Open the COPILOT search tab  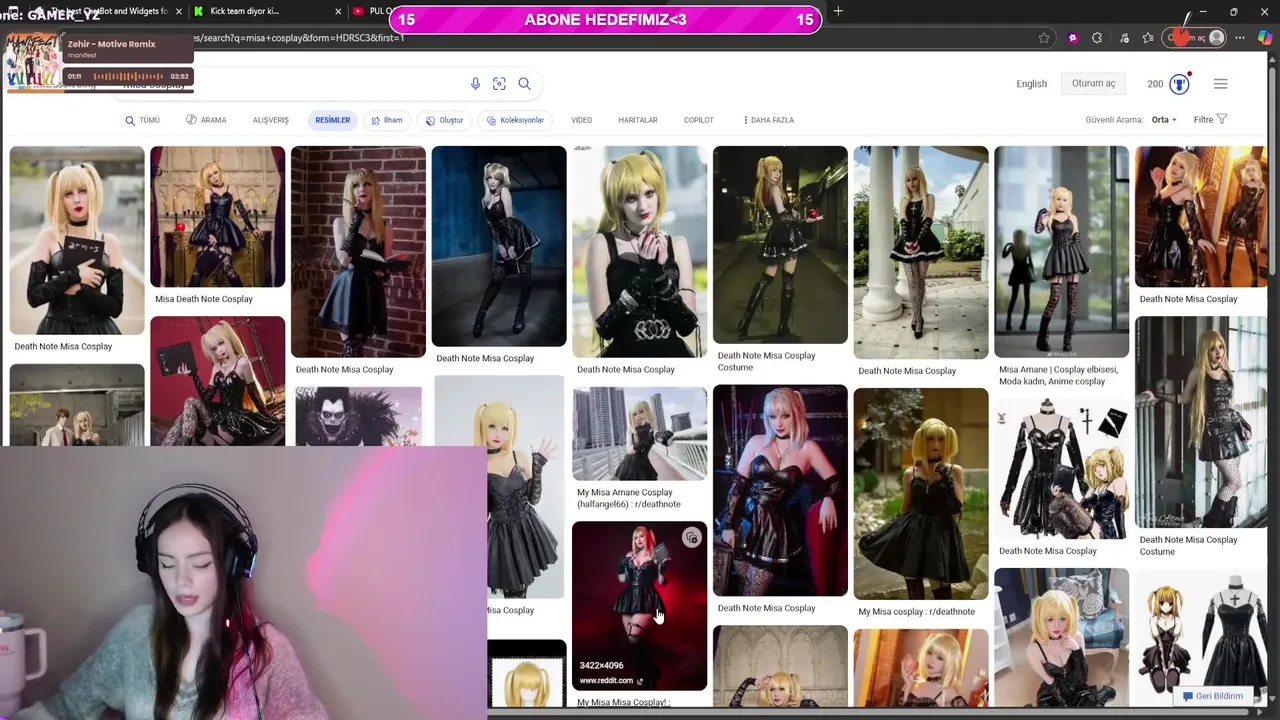point(698,120)
